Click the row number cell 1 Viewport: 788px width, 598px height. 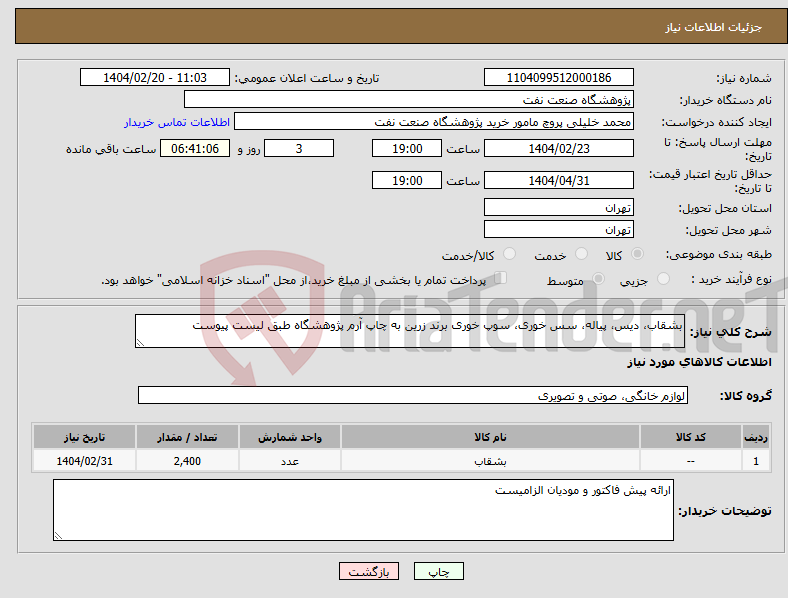(x=756, y=461)
